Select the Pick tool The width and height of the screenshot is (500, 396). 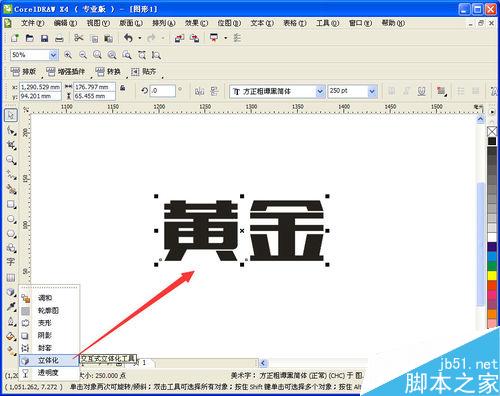11,115
